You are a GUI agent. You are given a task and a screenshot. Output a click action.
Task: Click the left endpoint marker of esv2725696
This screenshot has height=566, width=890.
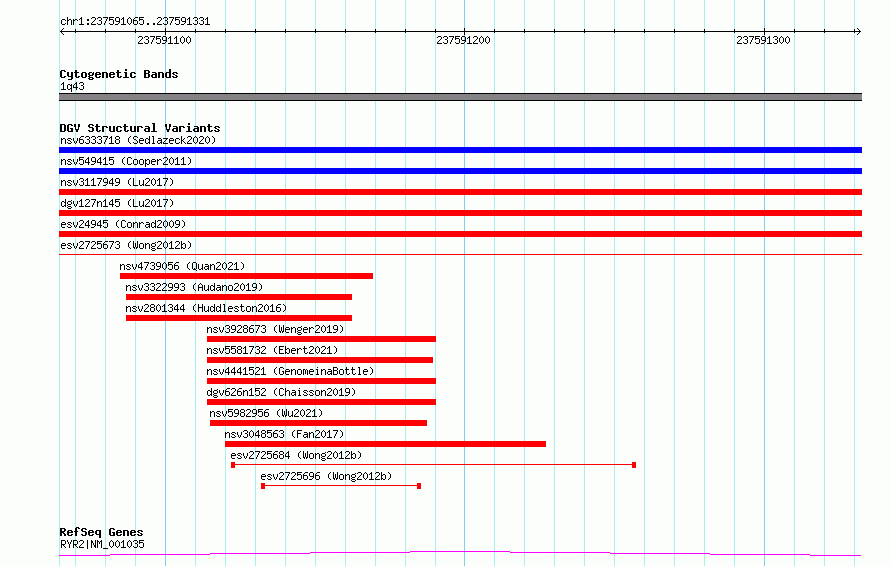pos(263,486)
